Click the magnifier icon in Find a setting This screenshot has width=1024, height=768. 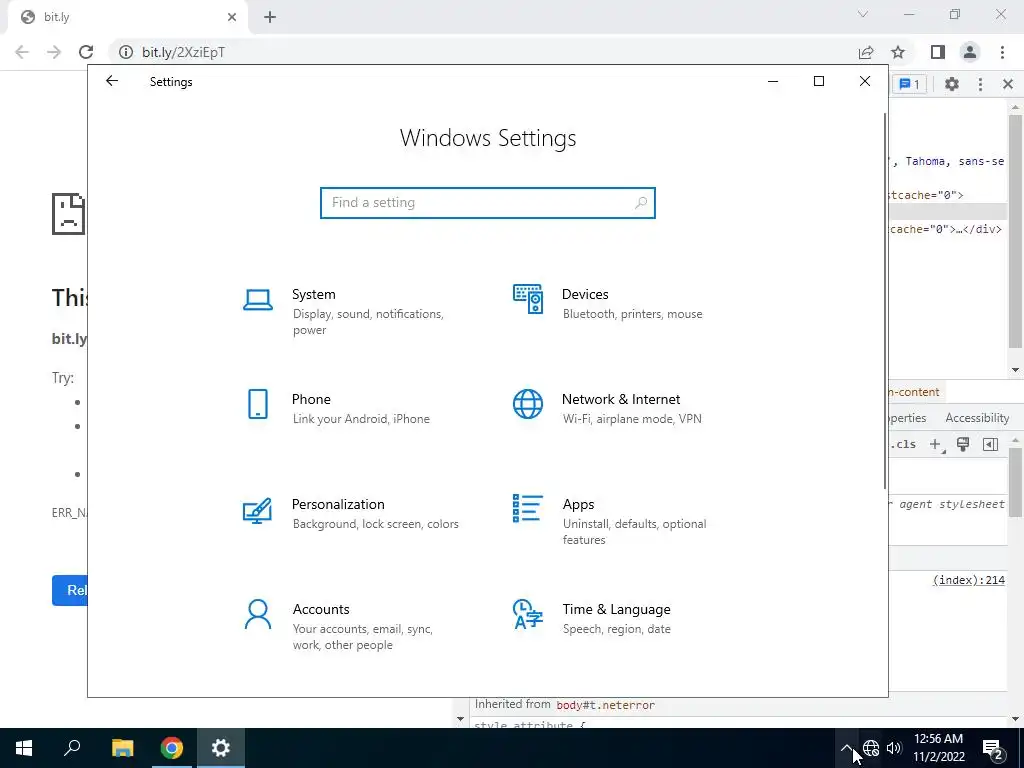click(x=641, y=202)
